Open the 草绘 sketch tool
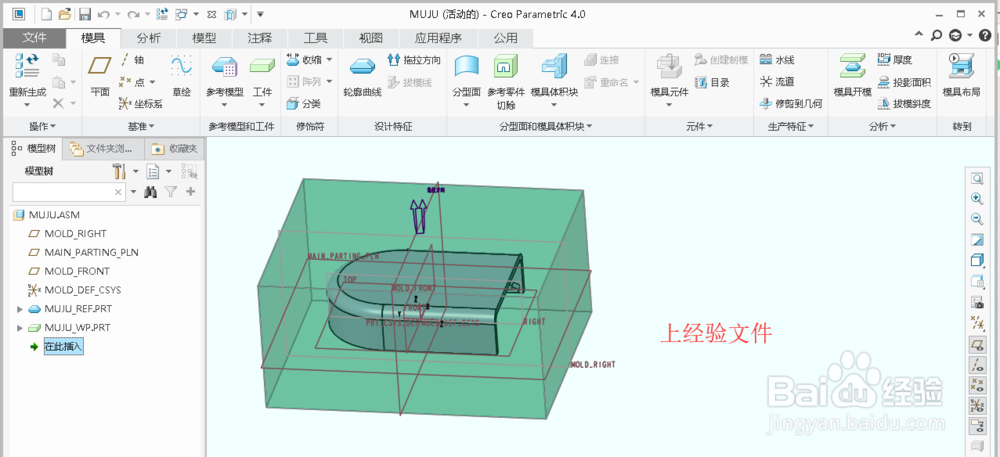The height and width of the screenshot is (457, 1000). [181, 76]
